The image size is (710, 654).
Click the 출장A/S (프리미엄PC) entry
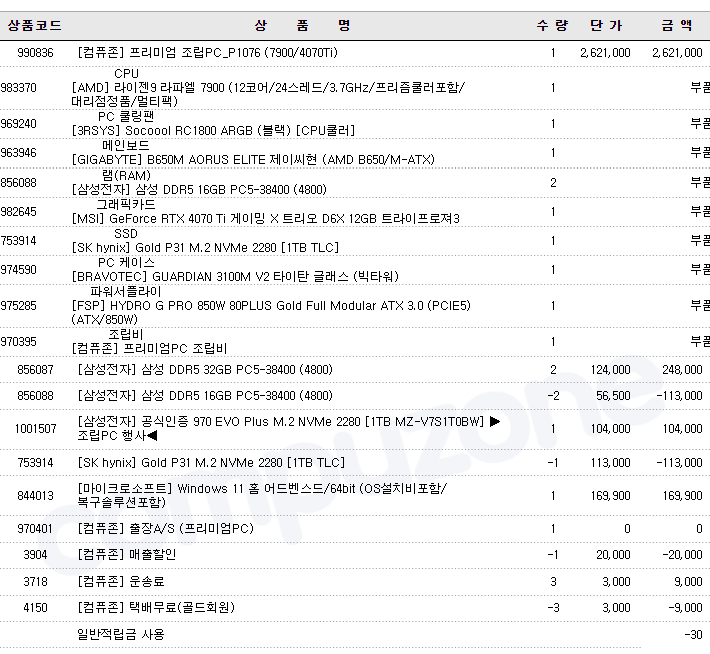pos(165,529)
